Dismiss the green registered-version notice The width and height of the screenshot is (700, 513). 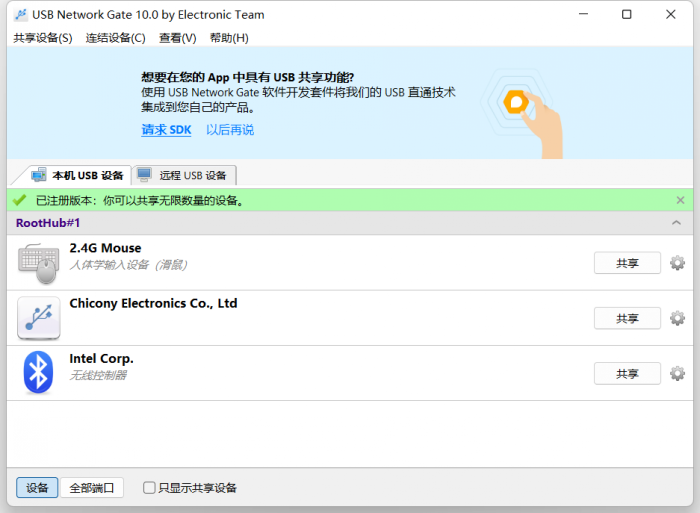pyautogui.click(x=680, y=200)
